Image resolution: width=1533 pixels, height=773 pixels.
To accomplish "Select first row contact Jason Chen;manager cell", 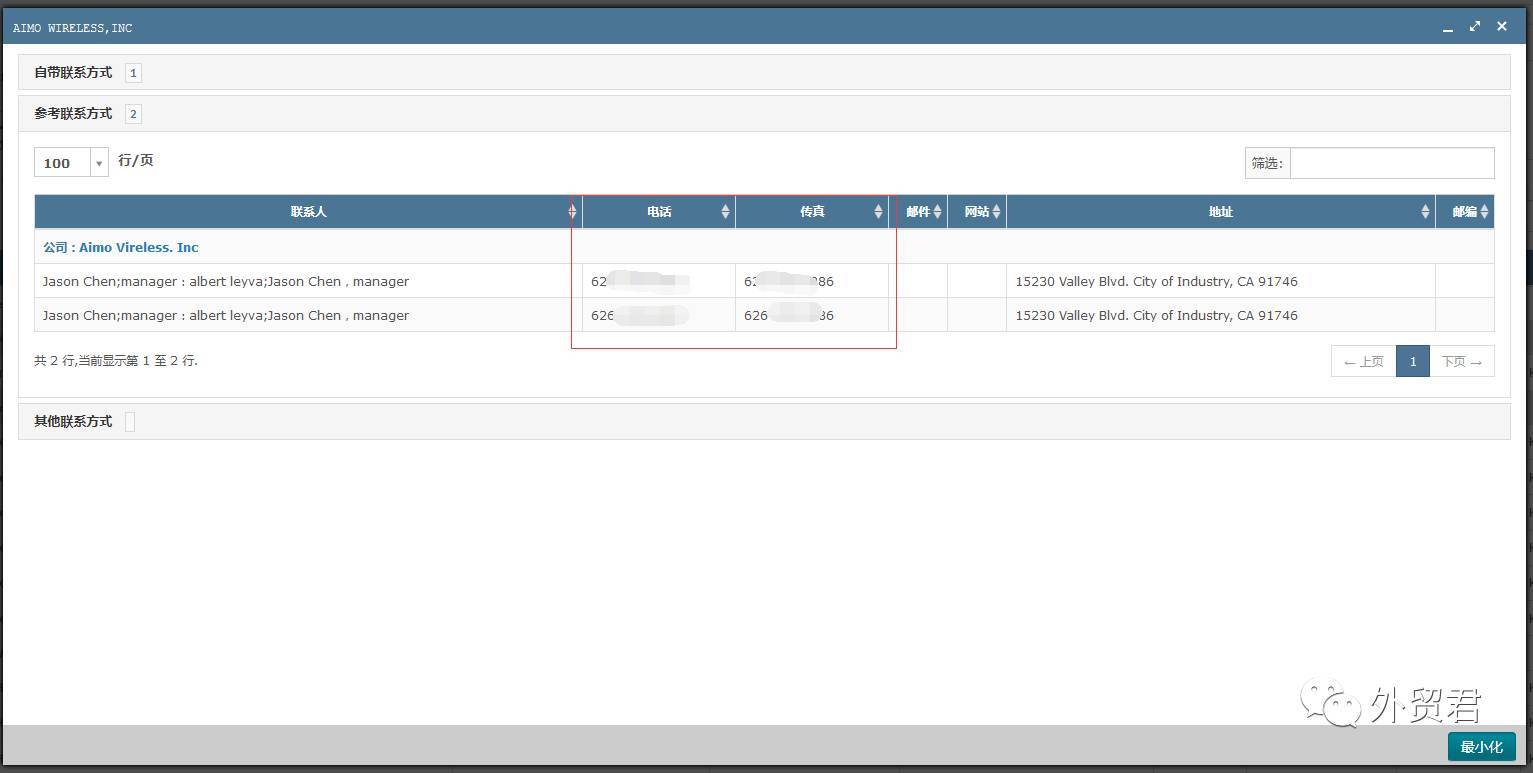I will pyautogui.click(x=308, y=281).
